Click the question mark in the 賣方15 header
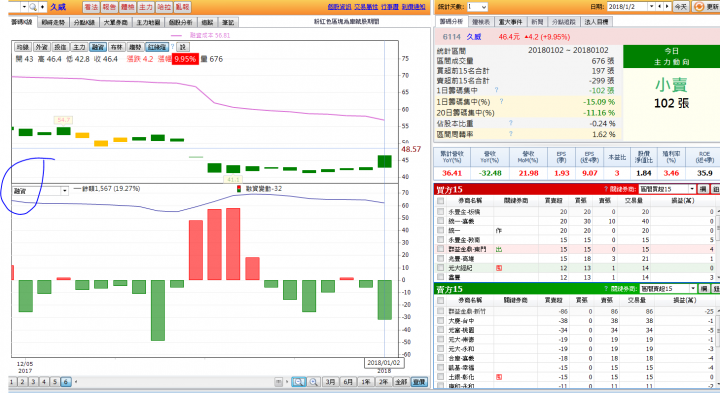The image size is (720, 393). tap(606, 289)
